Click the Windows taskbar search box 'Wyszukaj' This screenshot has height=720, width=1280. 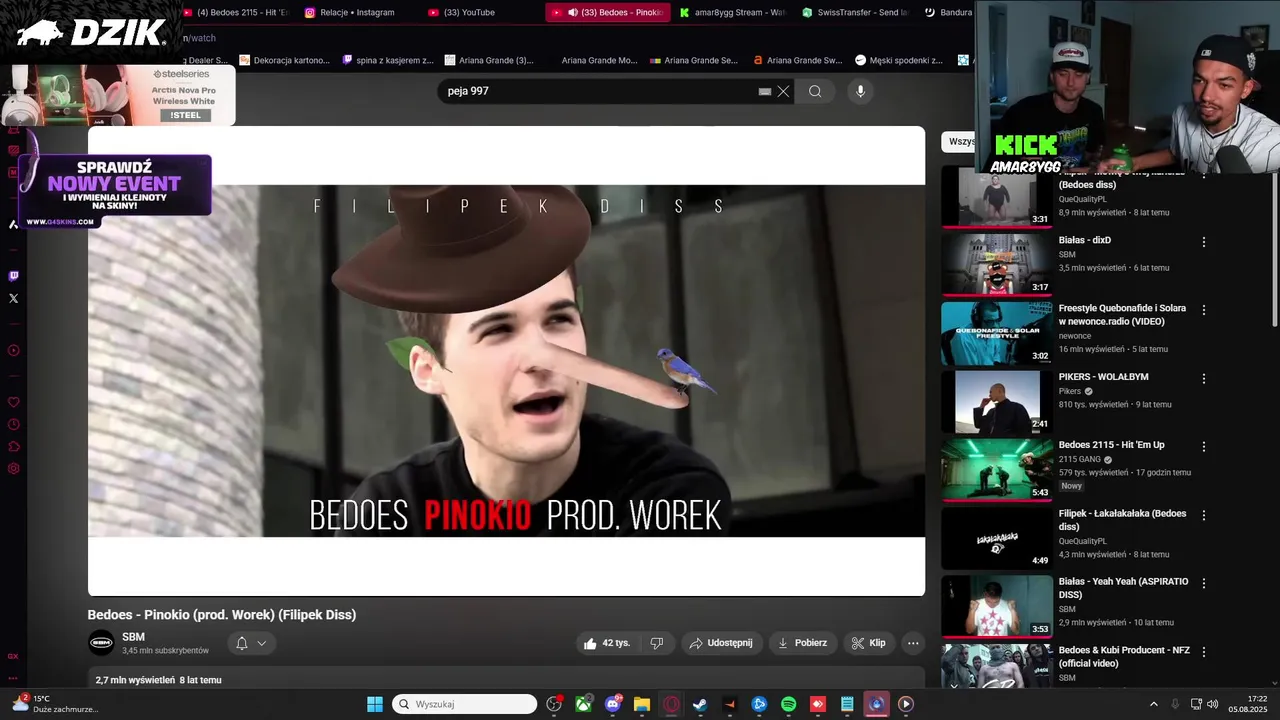pyautogui.click(x=465, y=704)
